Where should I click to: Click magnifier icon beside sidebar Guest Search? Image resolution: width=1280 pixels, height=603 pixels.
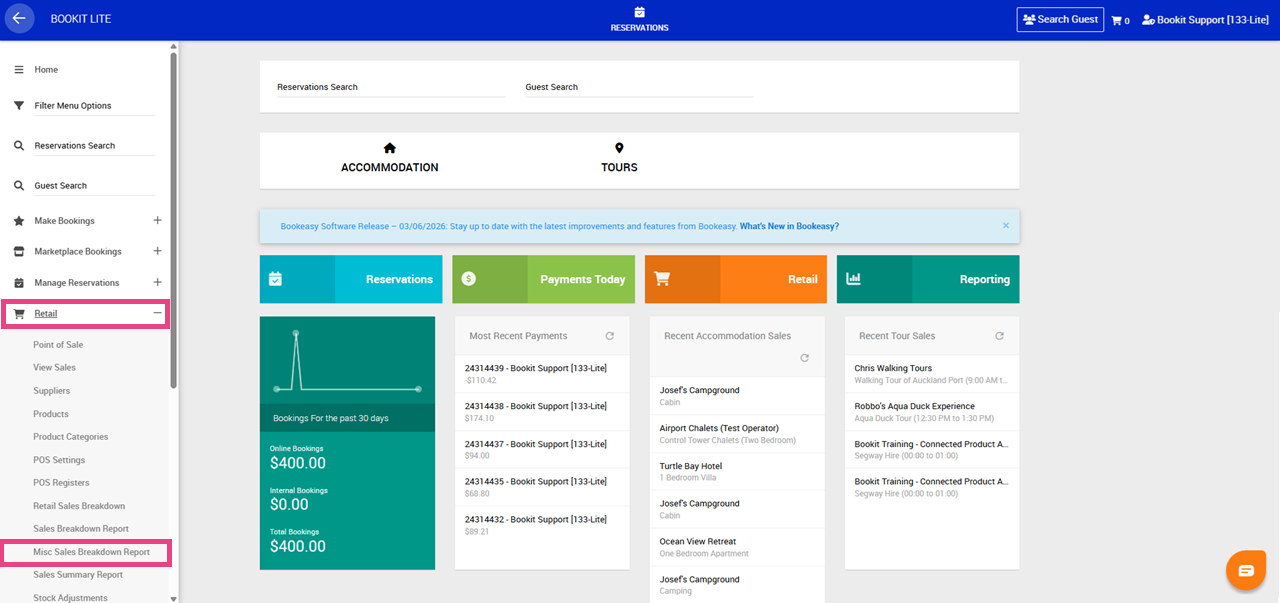(19, 185)
